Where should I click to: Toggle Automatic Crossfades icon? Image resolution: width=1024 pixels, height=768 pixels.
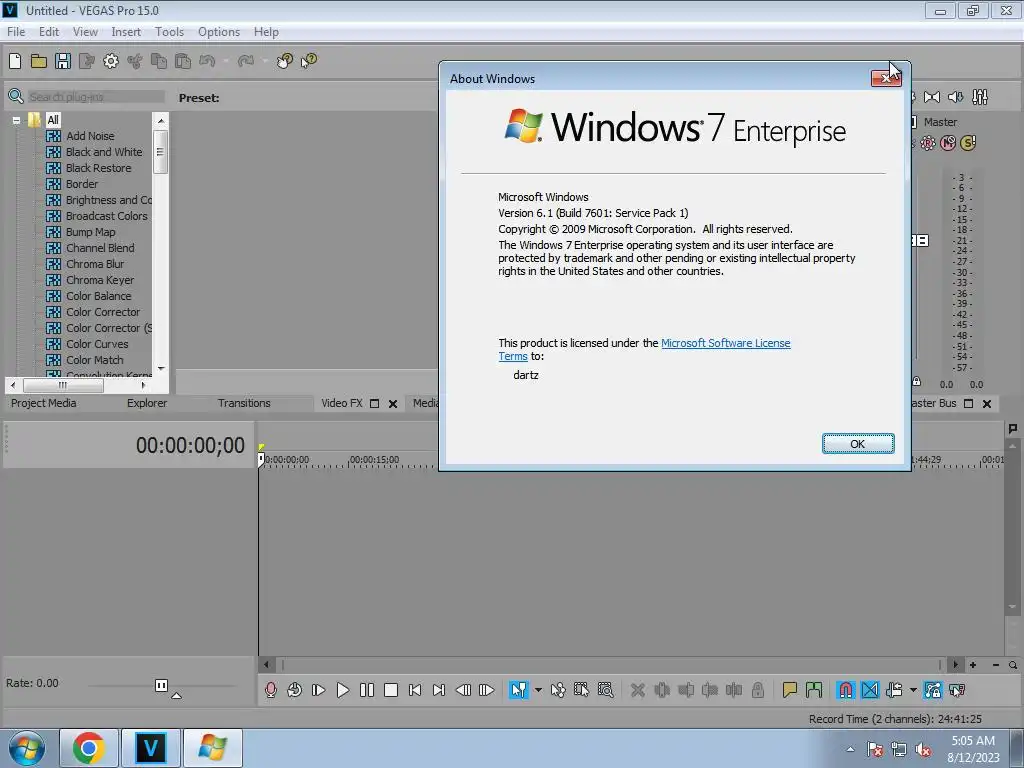pos(870,690)
